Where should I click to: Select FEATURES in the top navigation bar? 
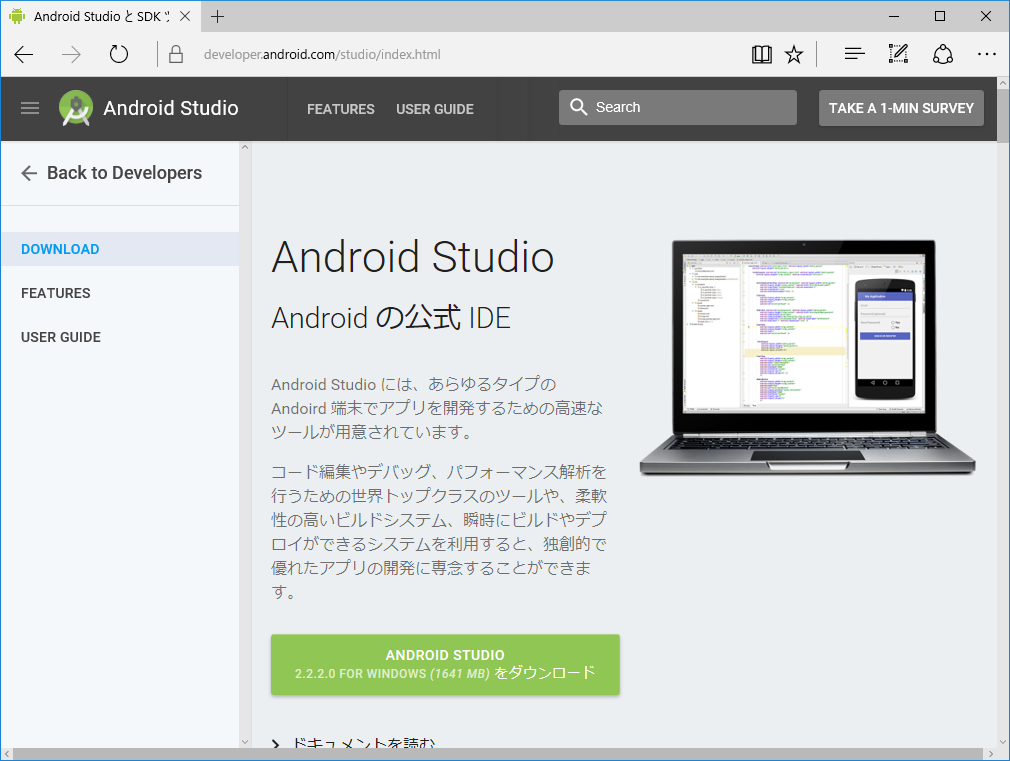(341, 109)
